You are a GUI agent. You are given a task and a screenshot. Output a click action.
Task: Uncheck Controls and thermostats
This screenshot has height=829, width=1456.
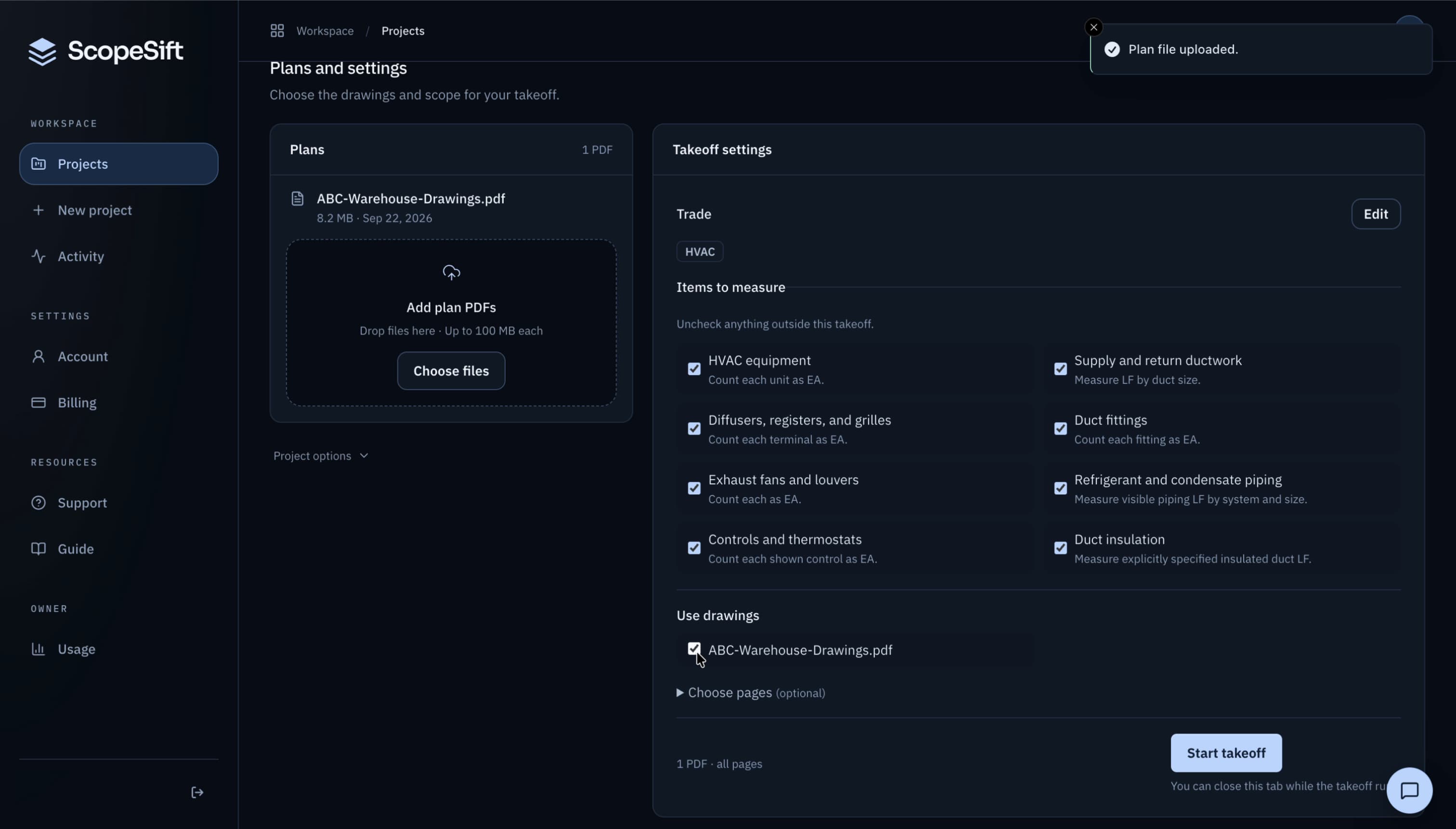point(693,548)
